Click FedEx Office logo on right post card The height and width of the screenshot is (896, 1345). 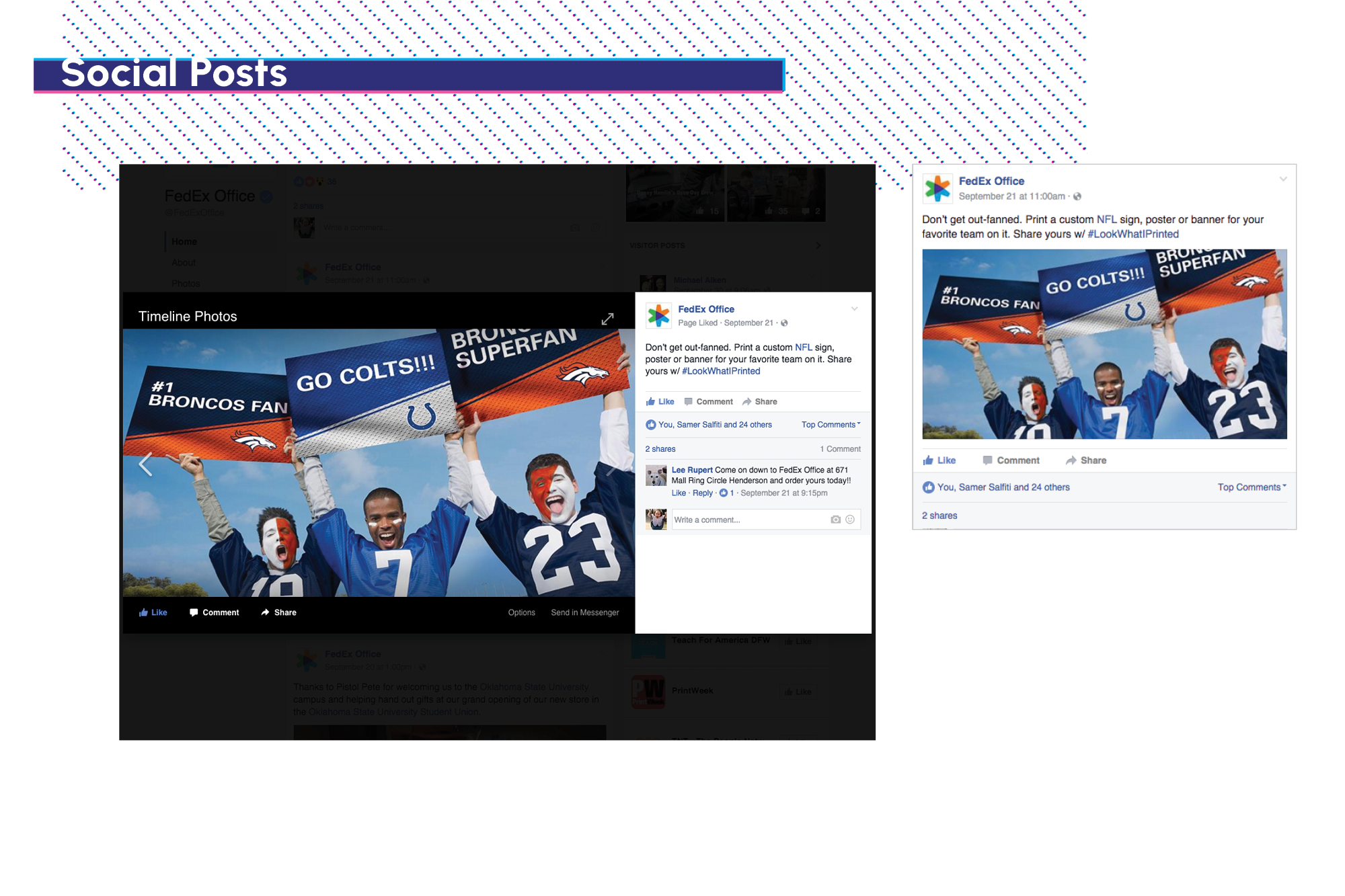[937, 188]
